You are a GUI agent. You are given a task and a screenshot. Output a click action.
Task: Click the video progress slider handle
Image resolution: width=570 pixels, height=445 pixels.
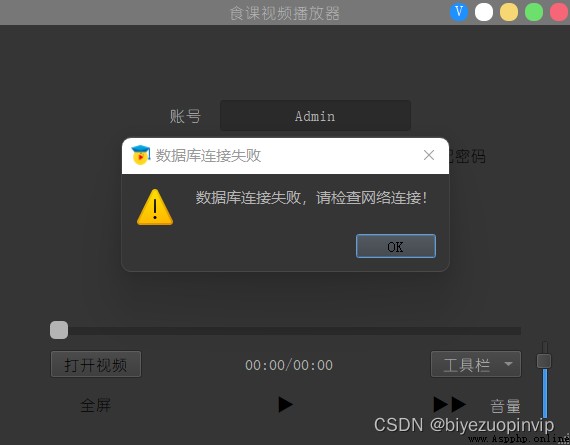tap(59, 330)
